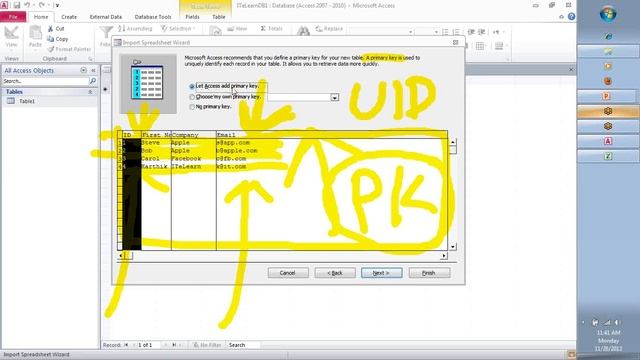Click the decrease indent icon

pyautogui.click(x=471, y=31)
